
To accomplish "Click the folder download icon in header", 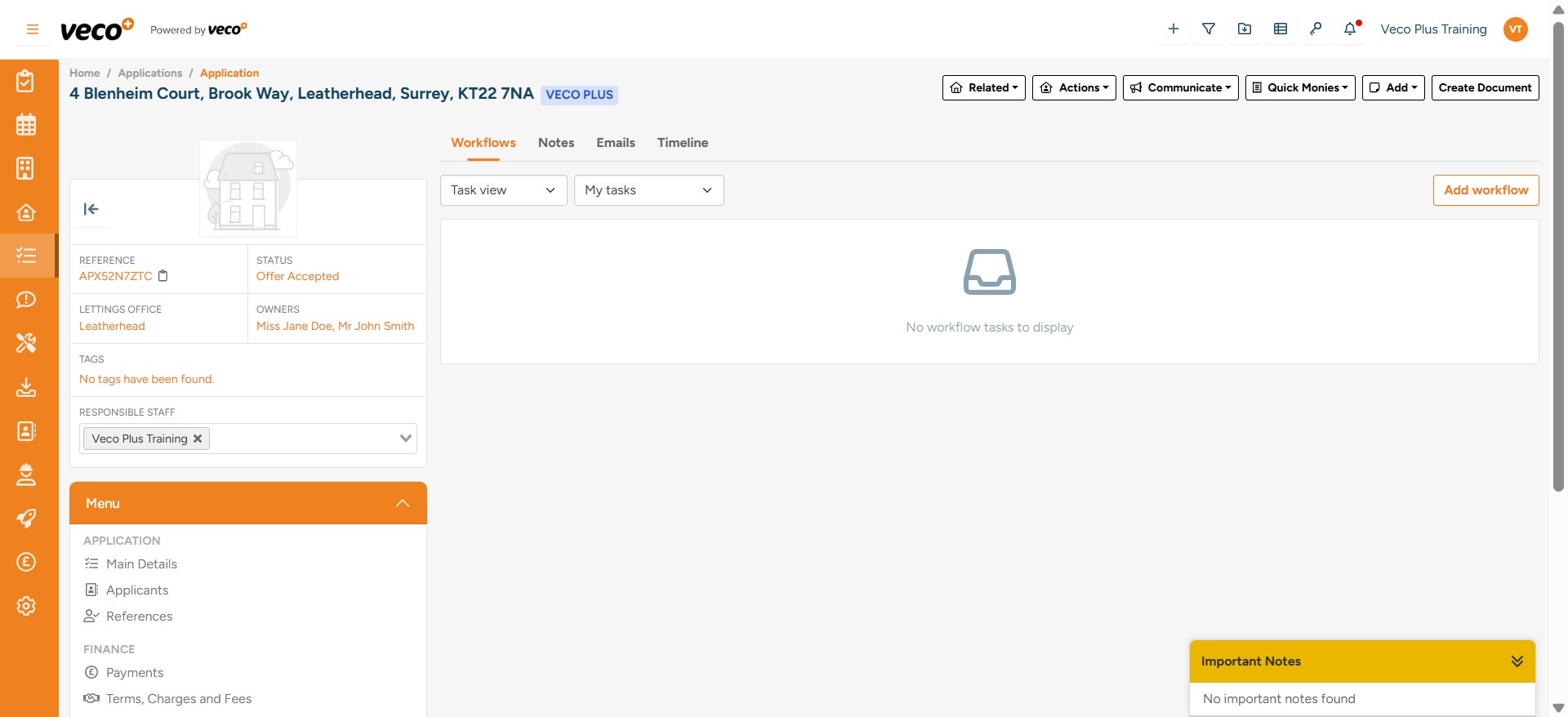I will coord(1245,29).
